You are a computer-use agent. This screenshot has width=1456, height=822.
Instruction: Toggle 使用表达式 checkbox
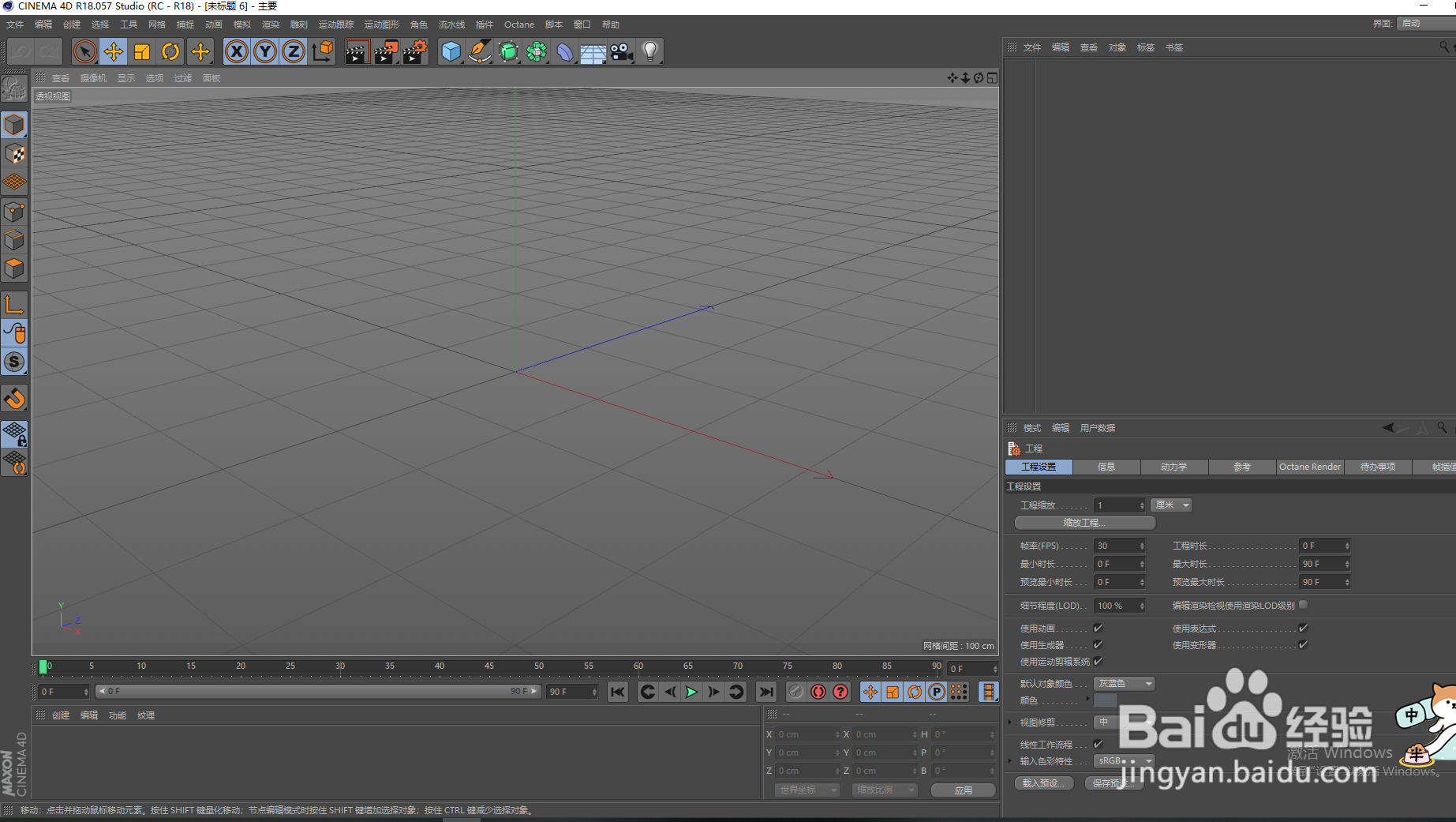coord(1303,628)
